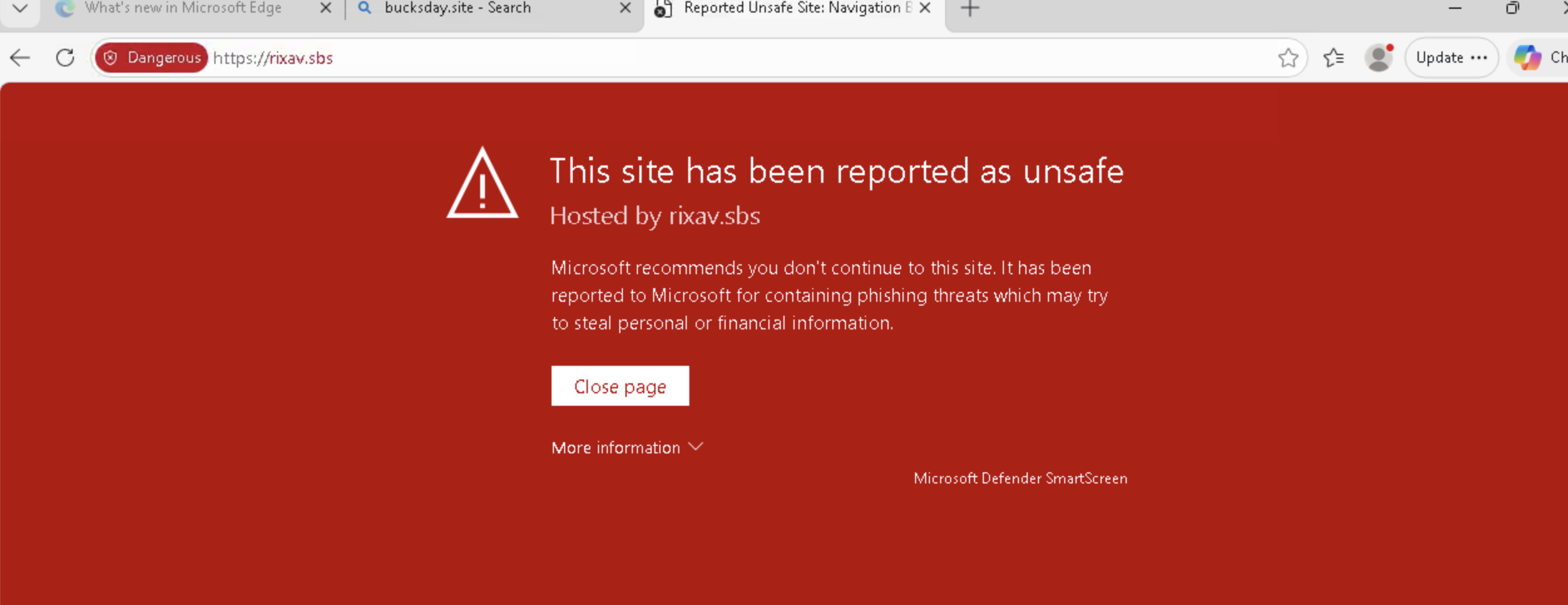Open the user profile icon
This screenshot has width=1568, height=605.
click(1378, 58)
